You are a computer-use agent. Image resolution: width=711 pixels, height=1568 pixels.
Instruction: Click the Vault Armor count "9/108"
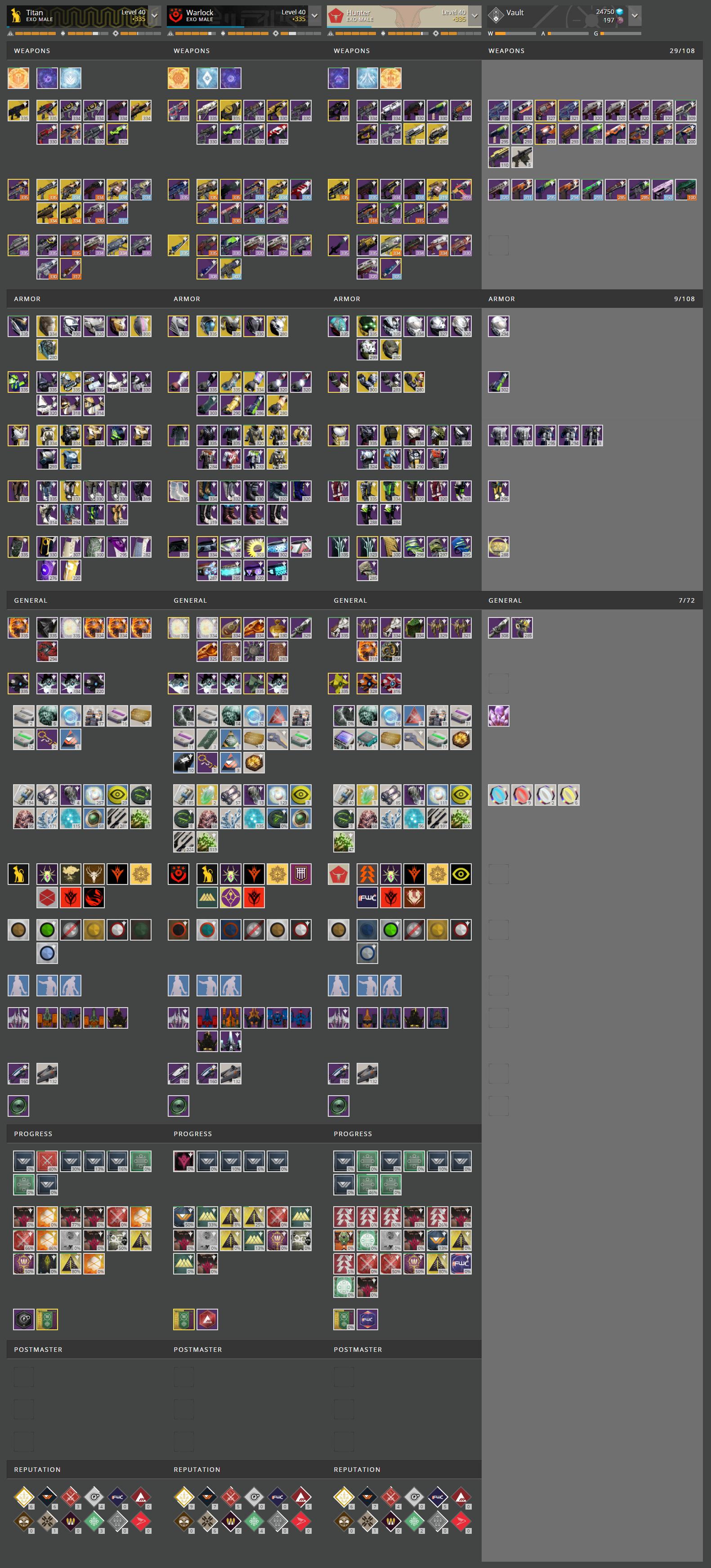click(x=684, y=299)
